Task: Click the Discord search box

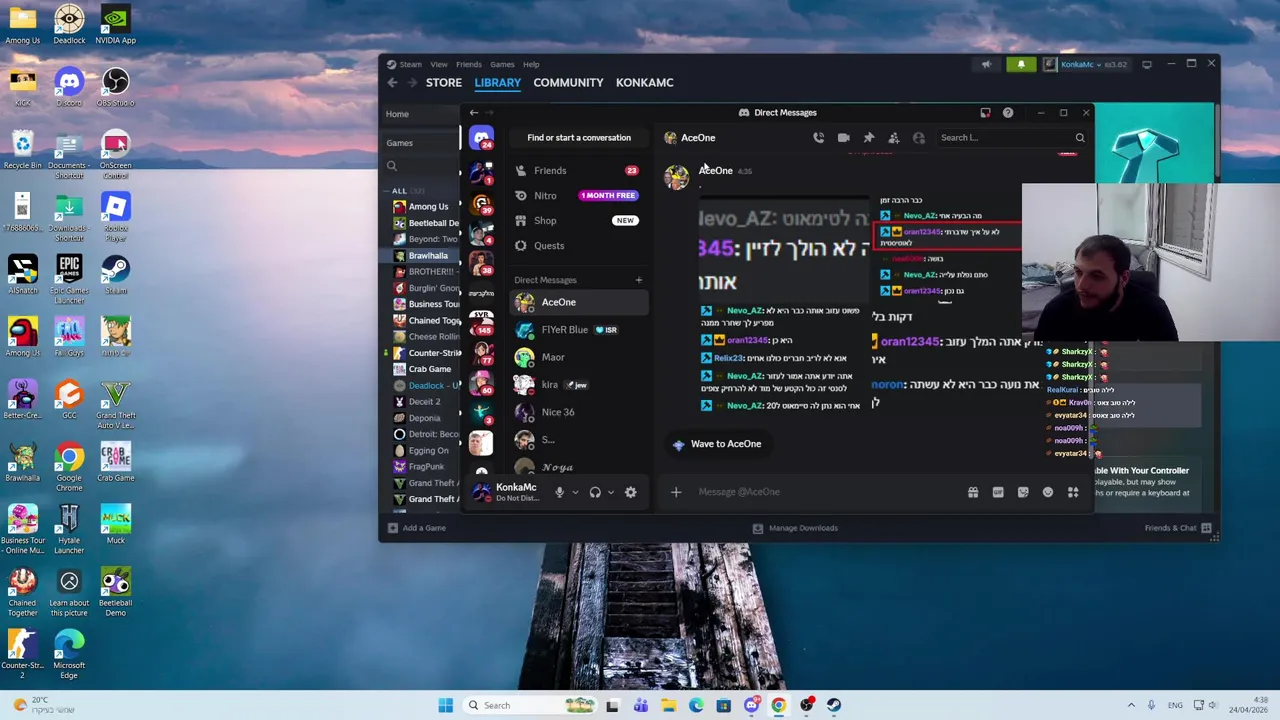Action: (1011, 138)
